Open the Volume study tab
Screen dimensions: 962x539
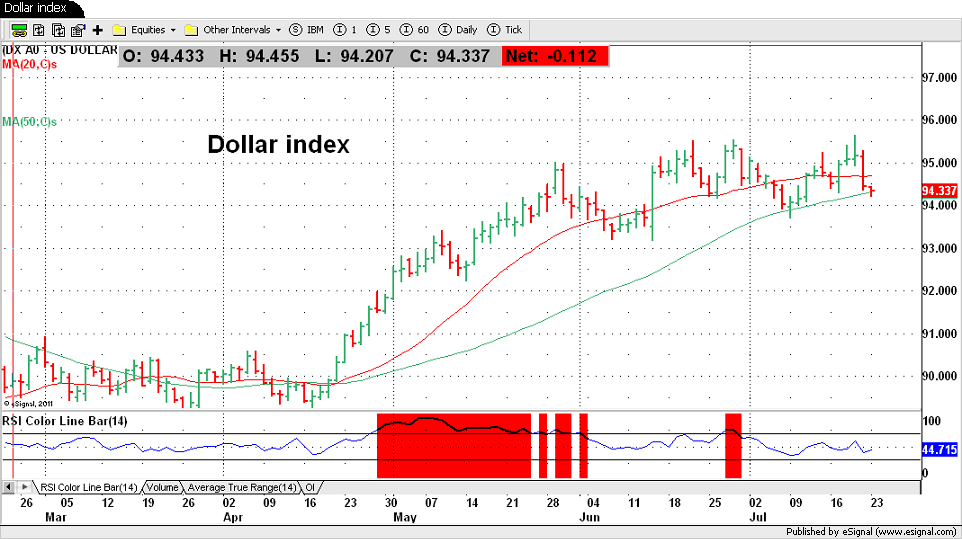point(163,487)
